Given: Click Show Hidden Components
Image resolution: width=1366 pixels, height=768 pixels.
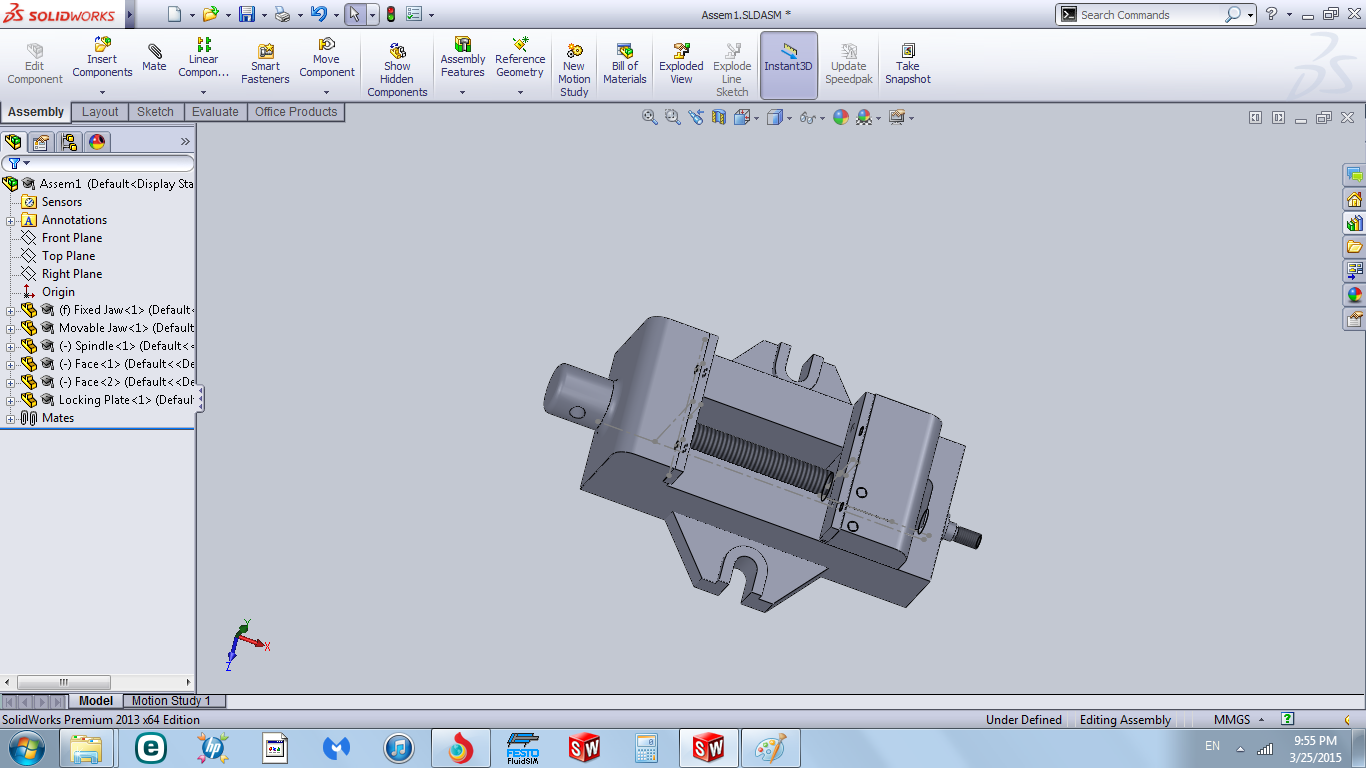Looking at the screenshot, I should click(397, 70).
